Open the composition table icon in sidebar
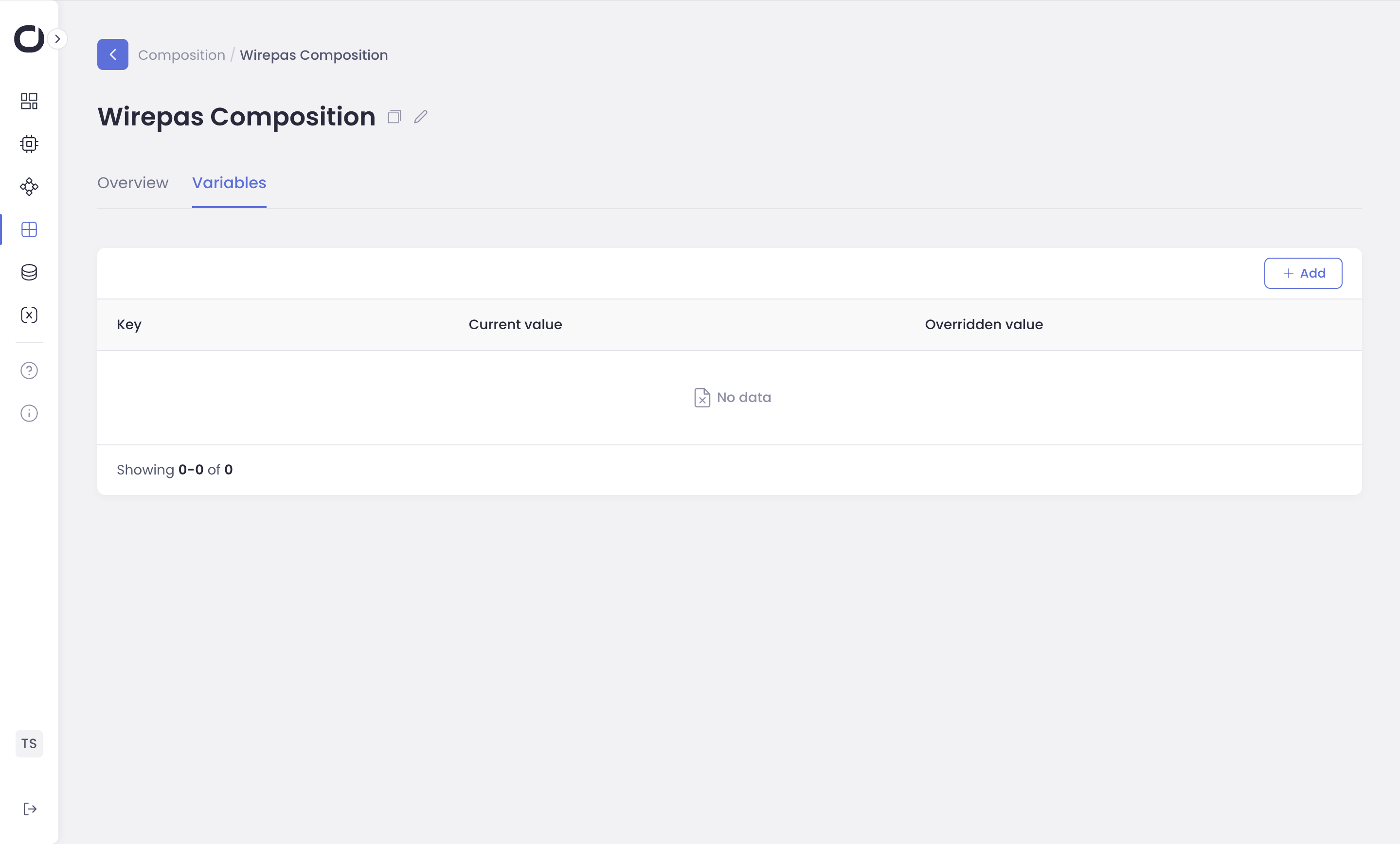Screen dimensions: 1400x844 click(x=29, y=229)
